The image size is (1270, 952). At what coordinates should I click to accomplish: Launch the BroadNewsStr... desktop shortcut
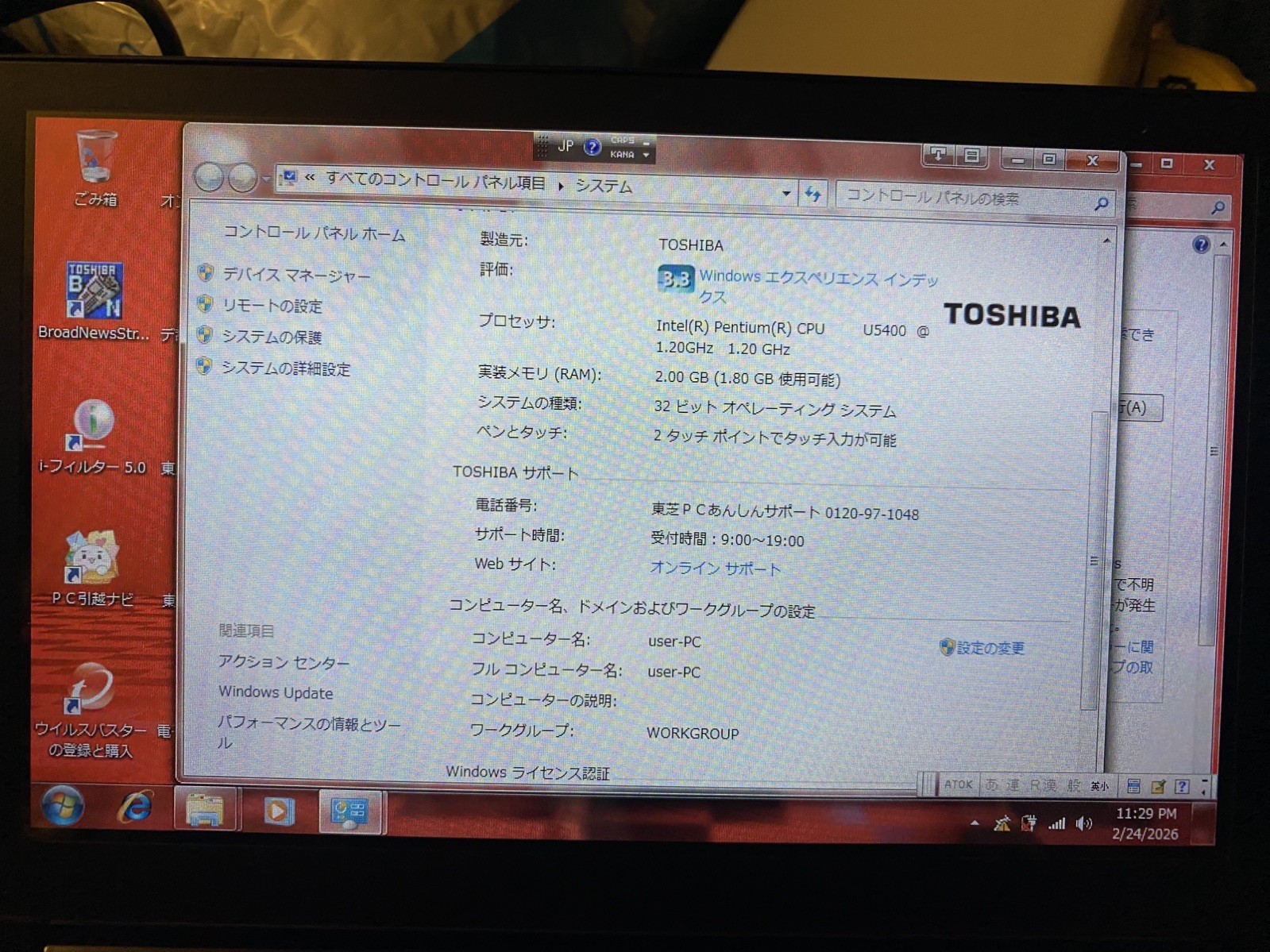click(x=94, y=301)
